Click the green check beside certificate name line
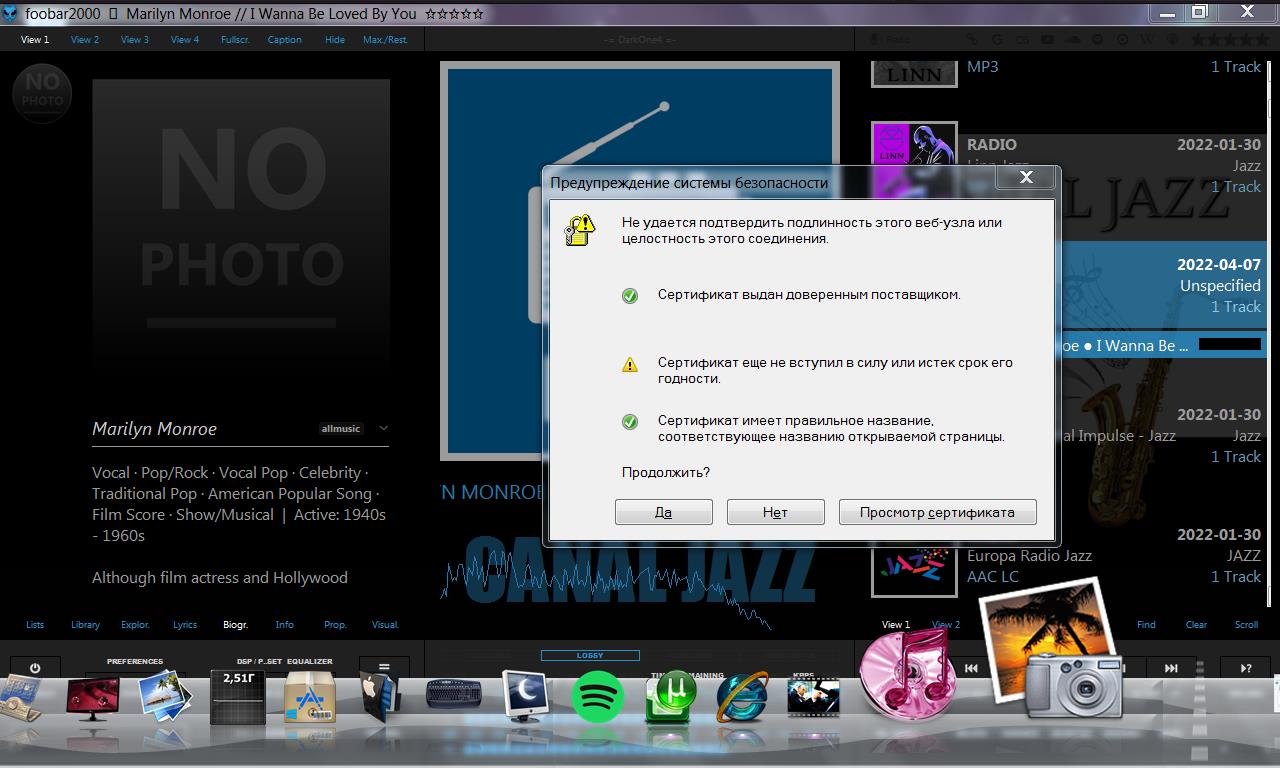The image size is (1280, 768). coord(630,422)
